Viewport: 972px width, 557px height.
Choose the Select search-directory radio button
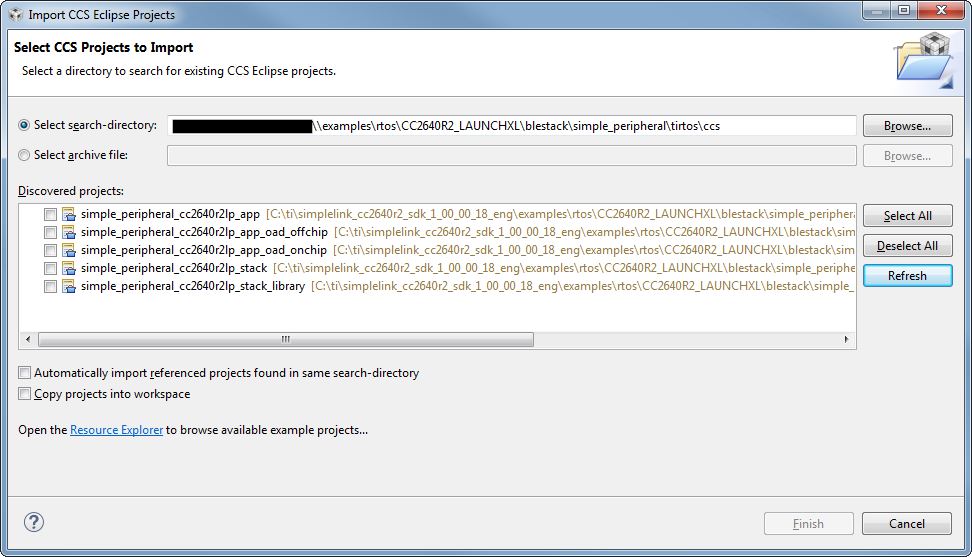coord(25,125)
